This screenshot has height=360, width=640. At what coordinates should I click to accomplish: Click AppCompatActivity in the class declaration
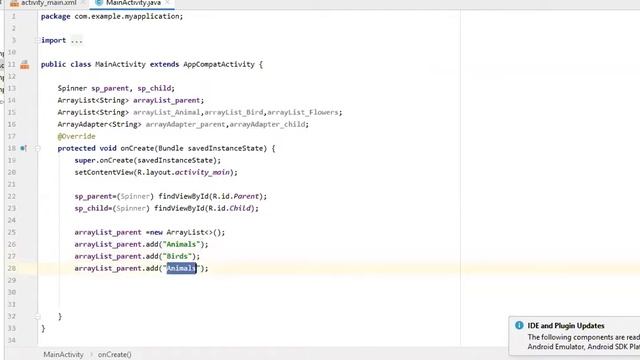(219, 64)
